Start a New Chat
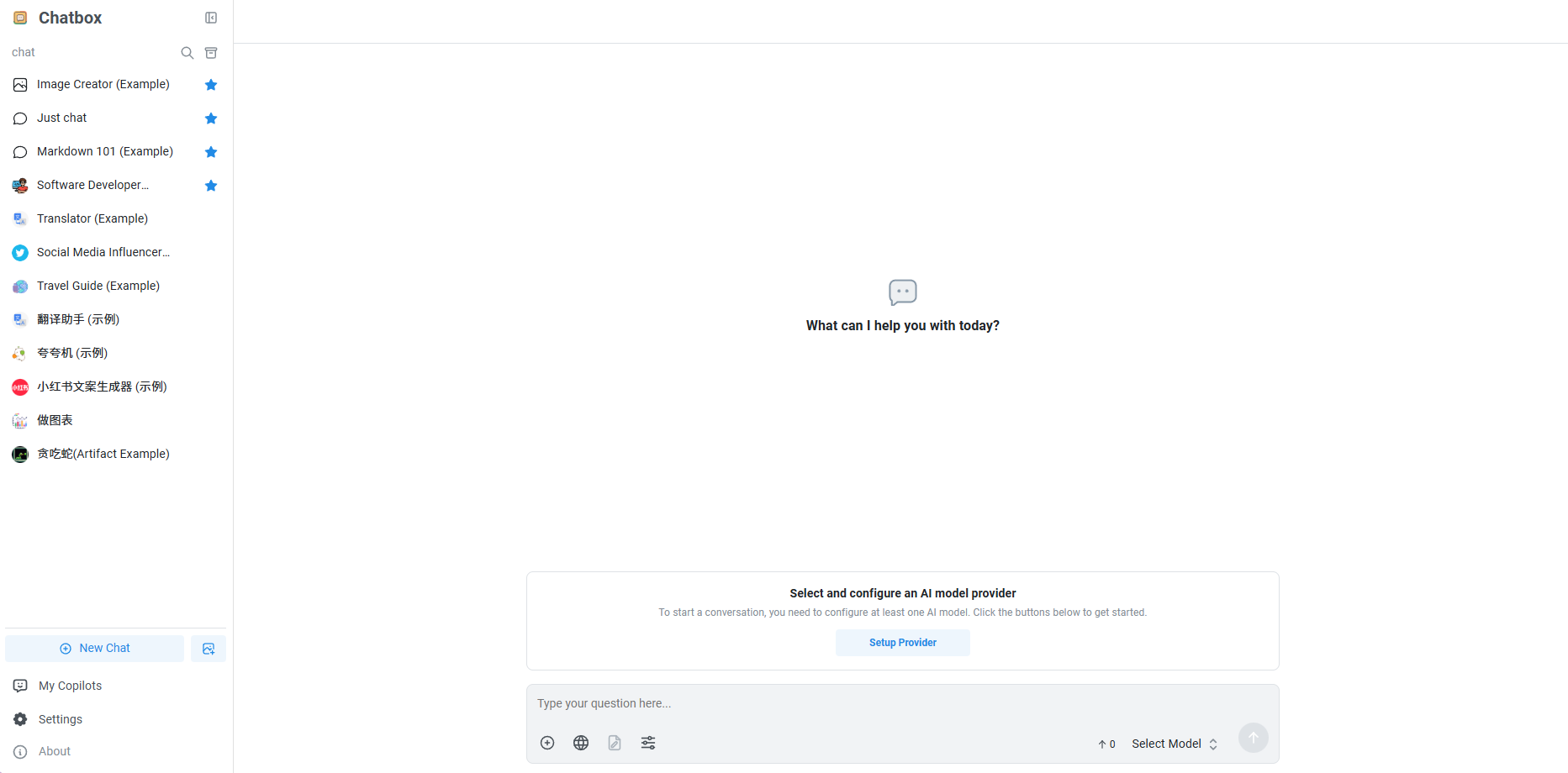The width and height of the screenshot is (1568, 773). click(x=95, y=649)
